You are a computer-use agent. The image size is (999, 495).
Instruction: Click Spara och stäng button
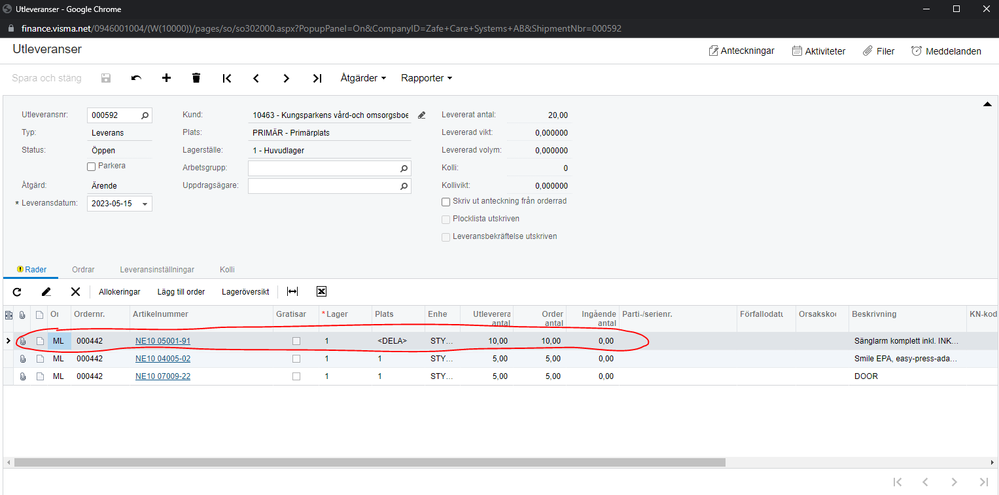[x=47, y=78]
